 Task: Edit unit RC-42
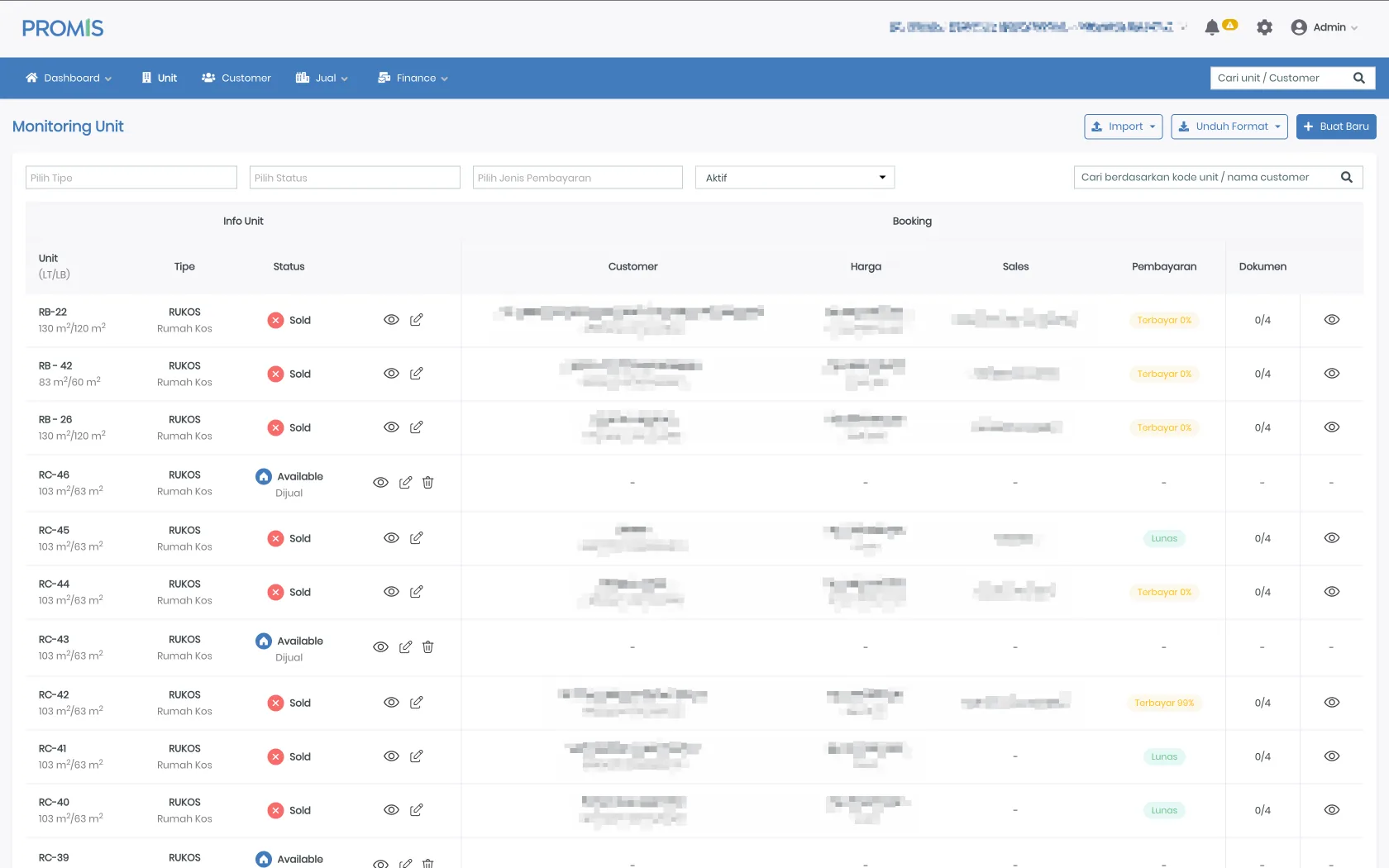tap(417, 703)
